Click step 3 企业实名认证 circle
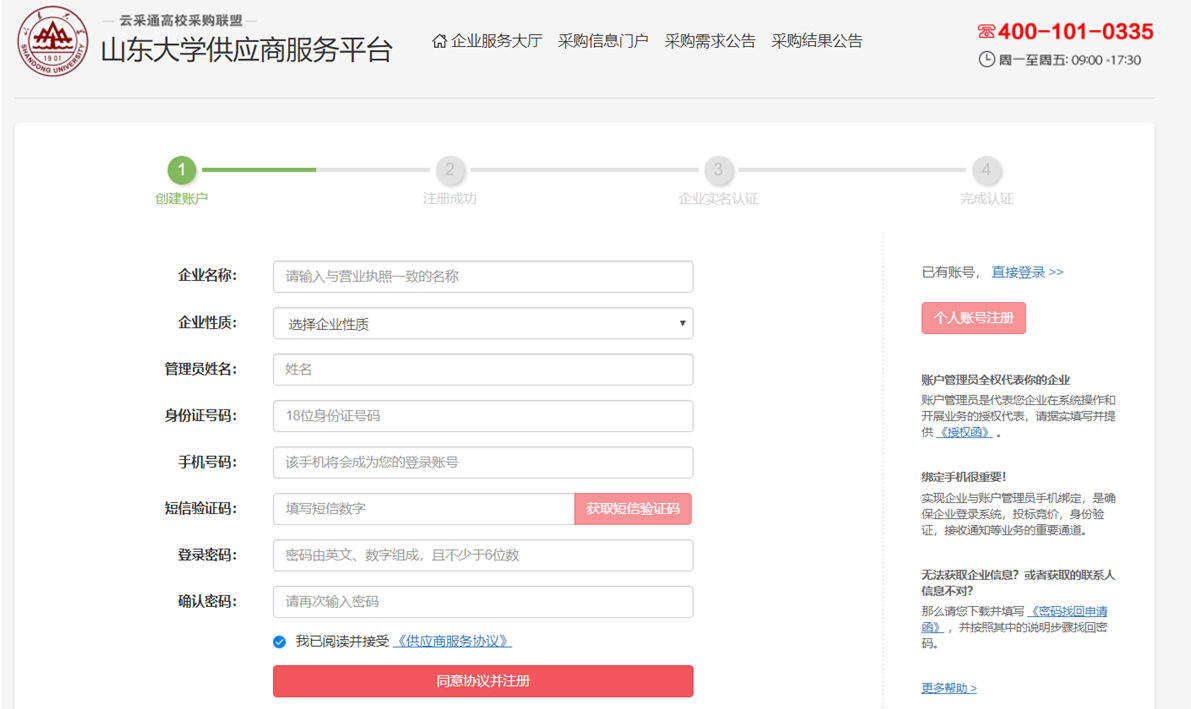Screen dimensions: 1191x709 click(718, 170)
